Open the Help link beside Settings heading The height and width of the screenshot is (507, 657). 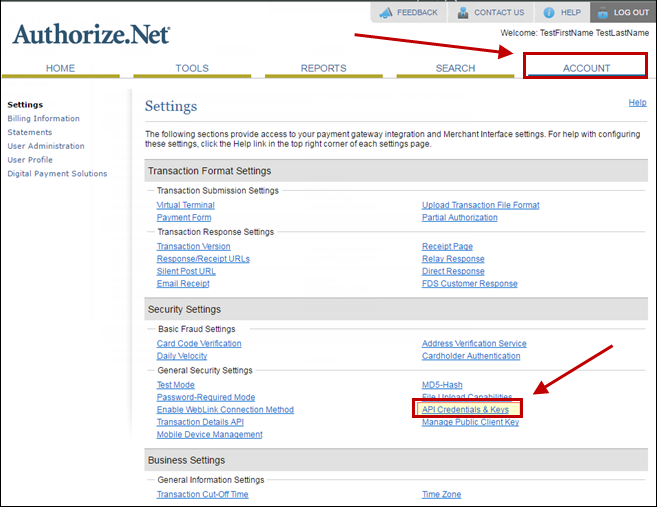[x=636, y=103]
